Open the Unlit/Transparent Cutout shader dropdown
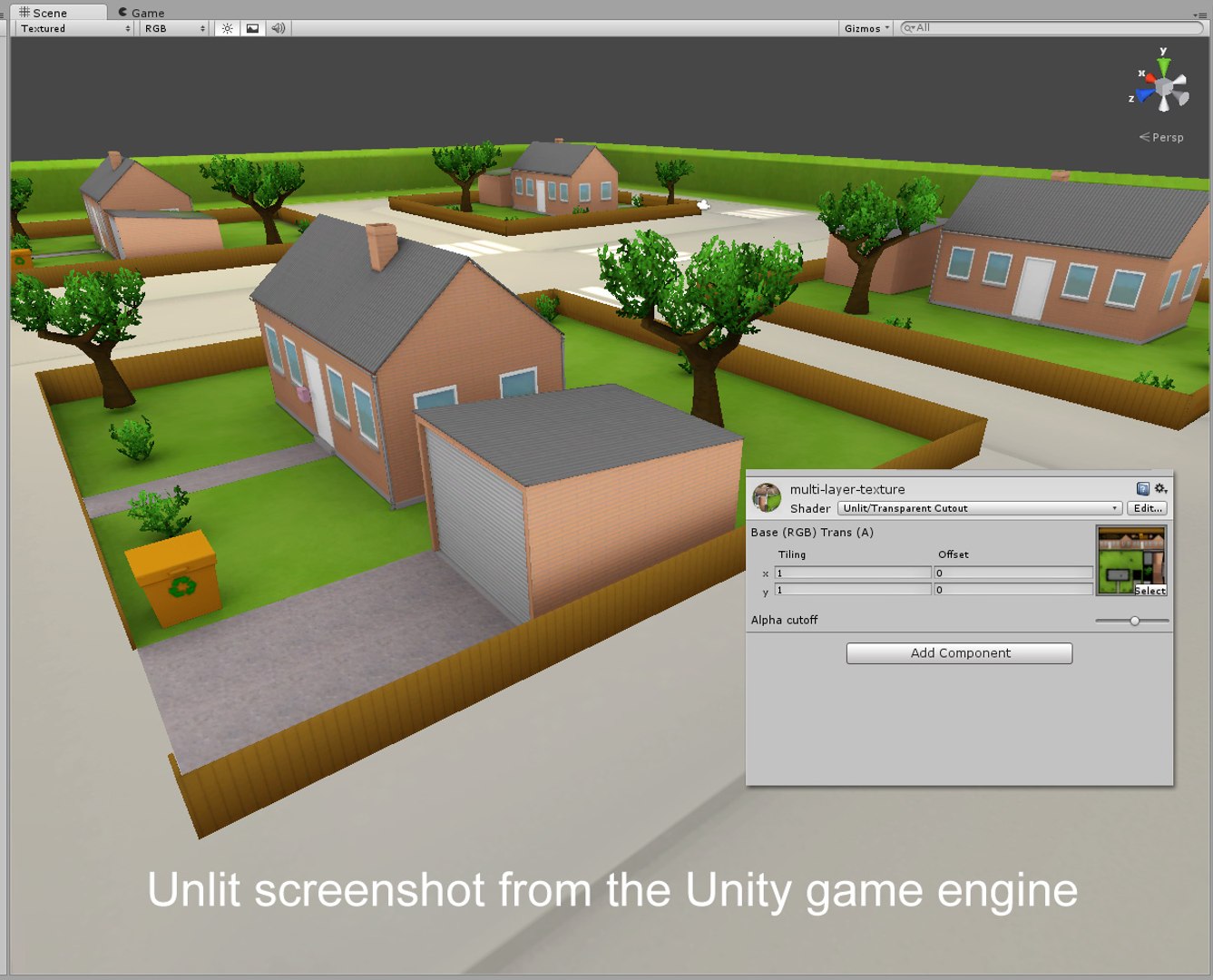 tap(980, 508)
